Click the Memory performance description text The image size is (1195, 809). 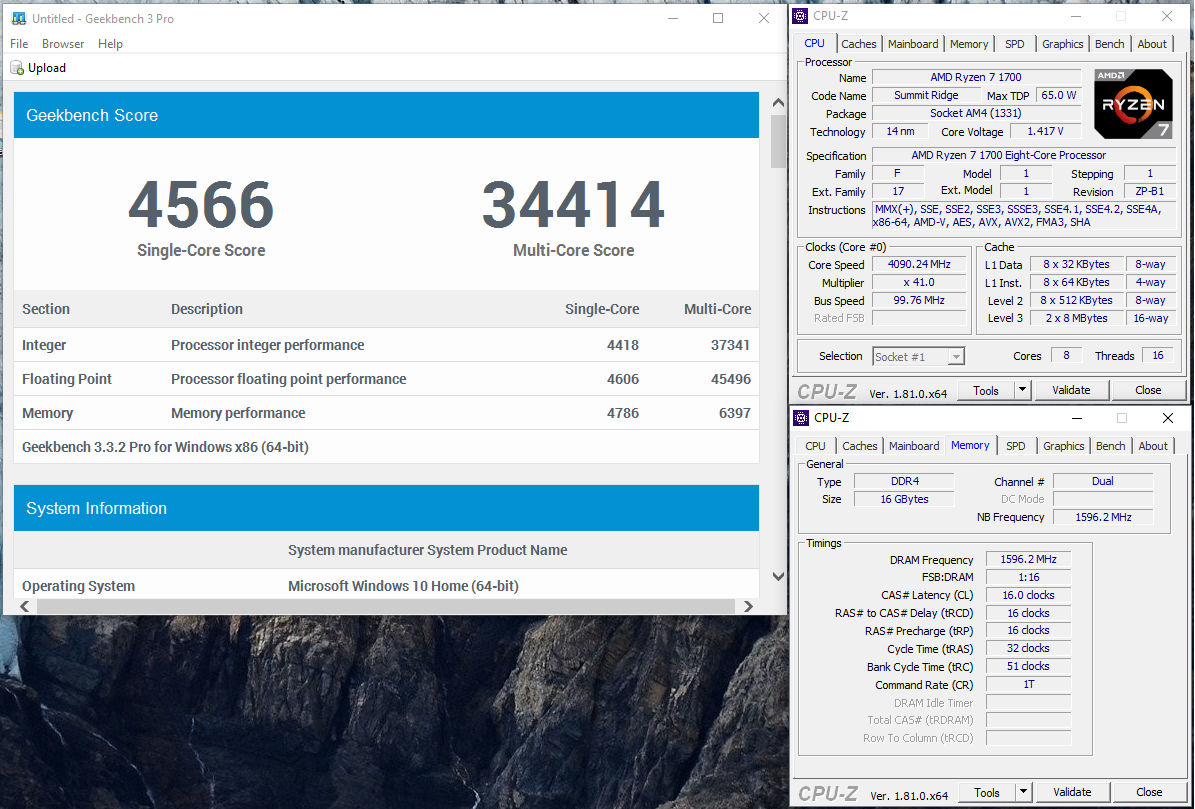point(238,413)
